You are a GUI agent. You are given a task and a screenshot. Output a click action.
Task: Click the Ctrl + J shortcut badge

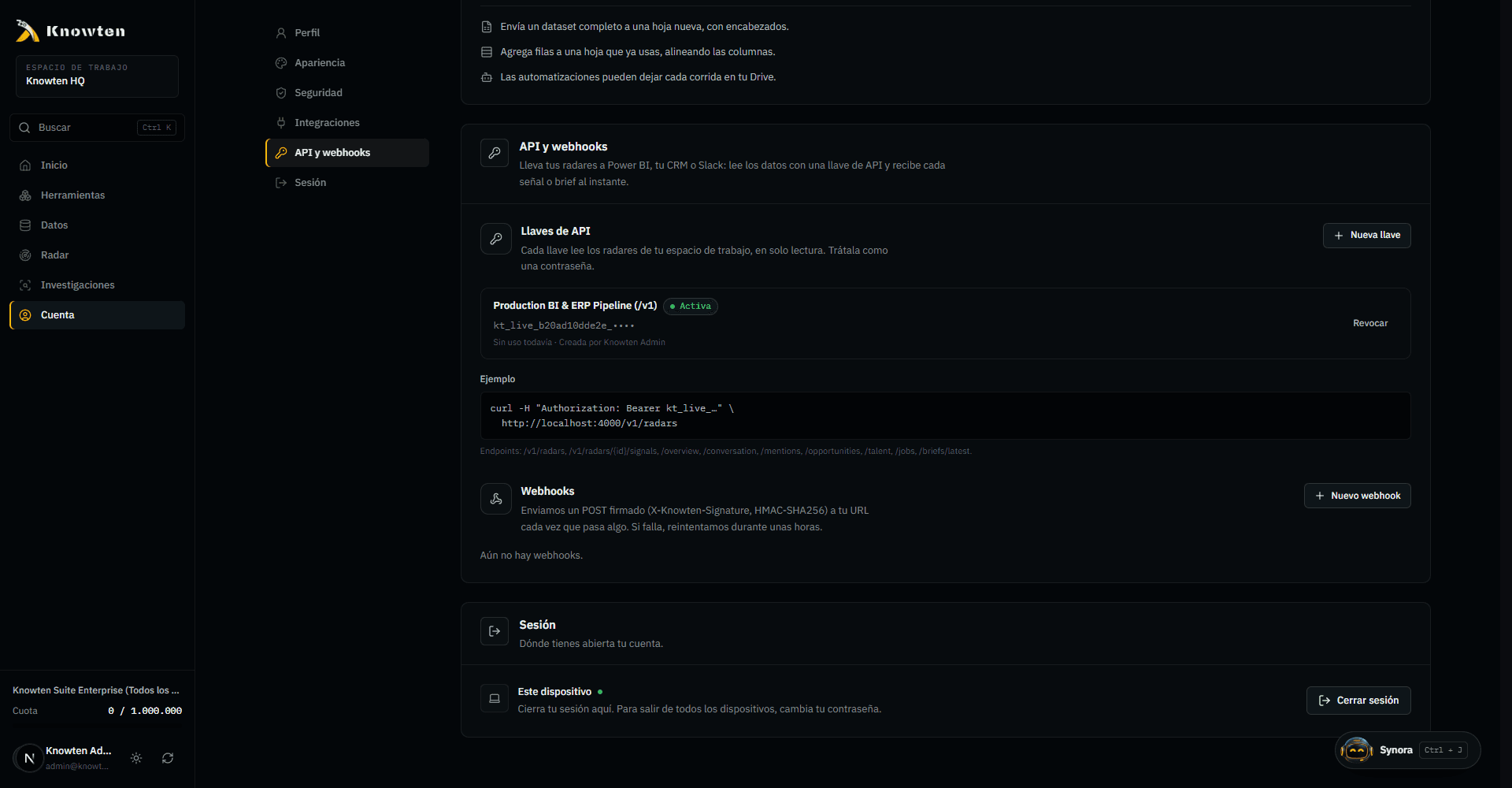1443,750
